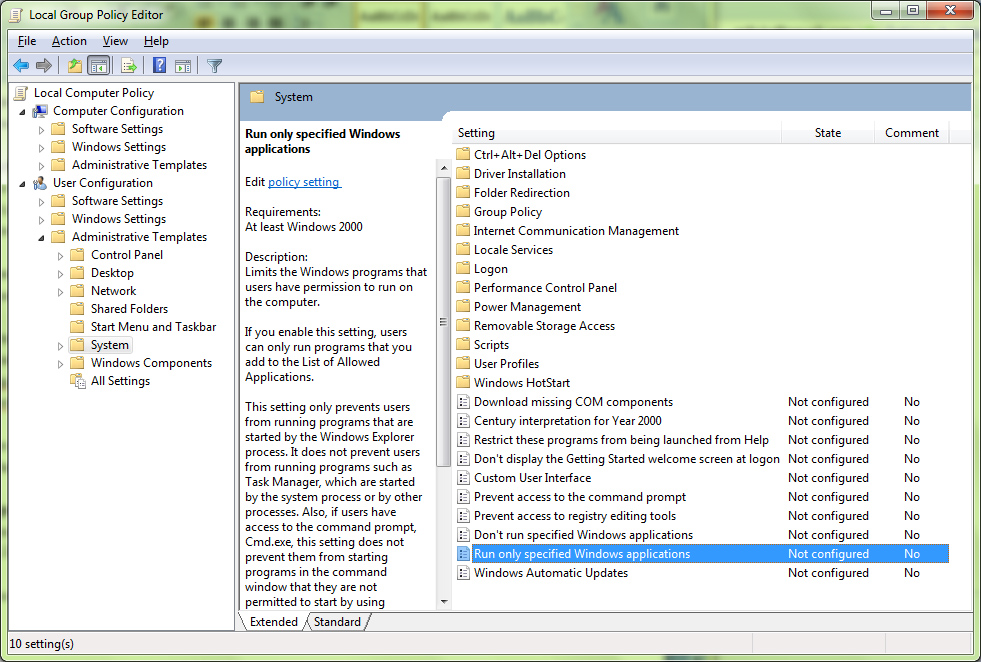Switch to the Extended tab

(273, 621)
